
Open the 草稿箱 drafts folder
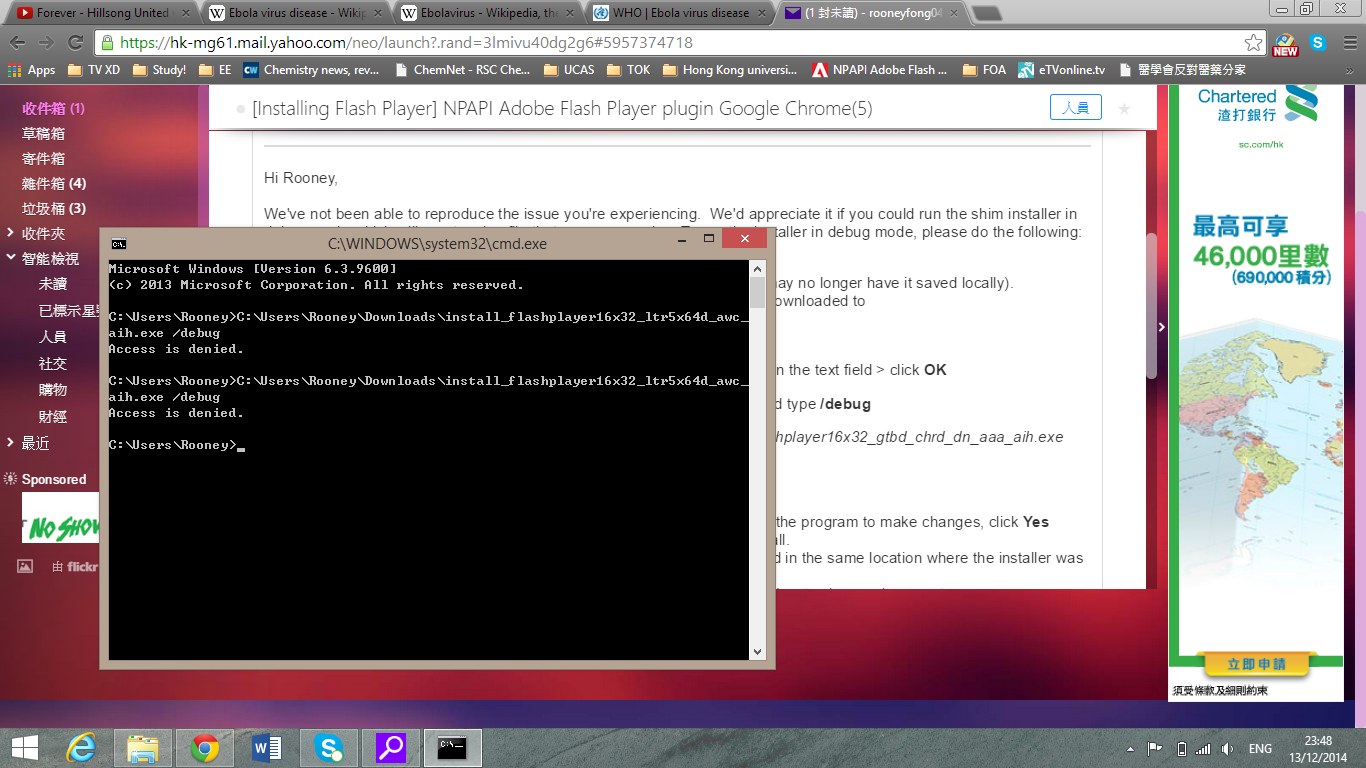(x=43, y=133)
